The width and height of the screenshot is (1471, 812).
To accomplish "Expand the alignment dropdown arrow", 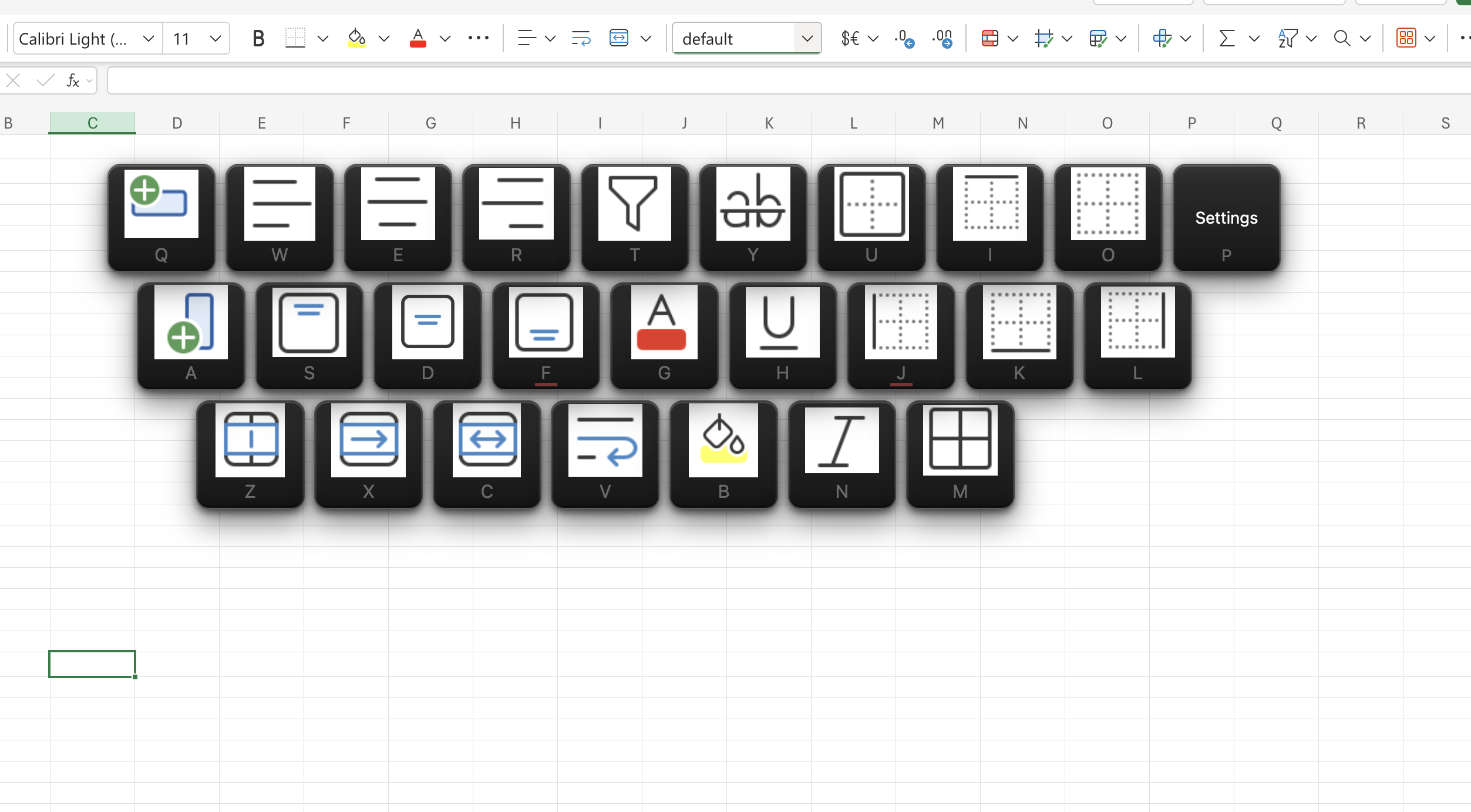I will [550, 38].
